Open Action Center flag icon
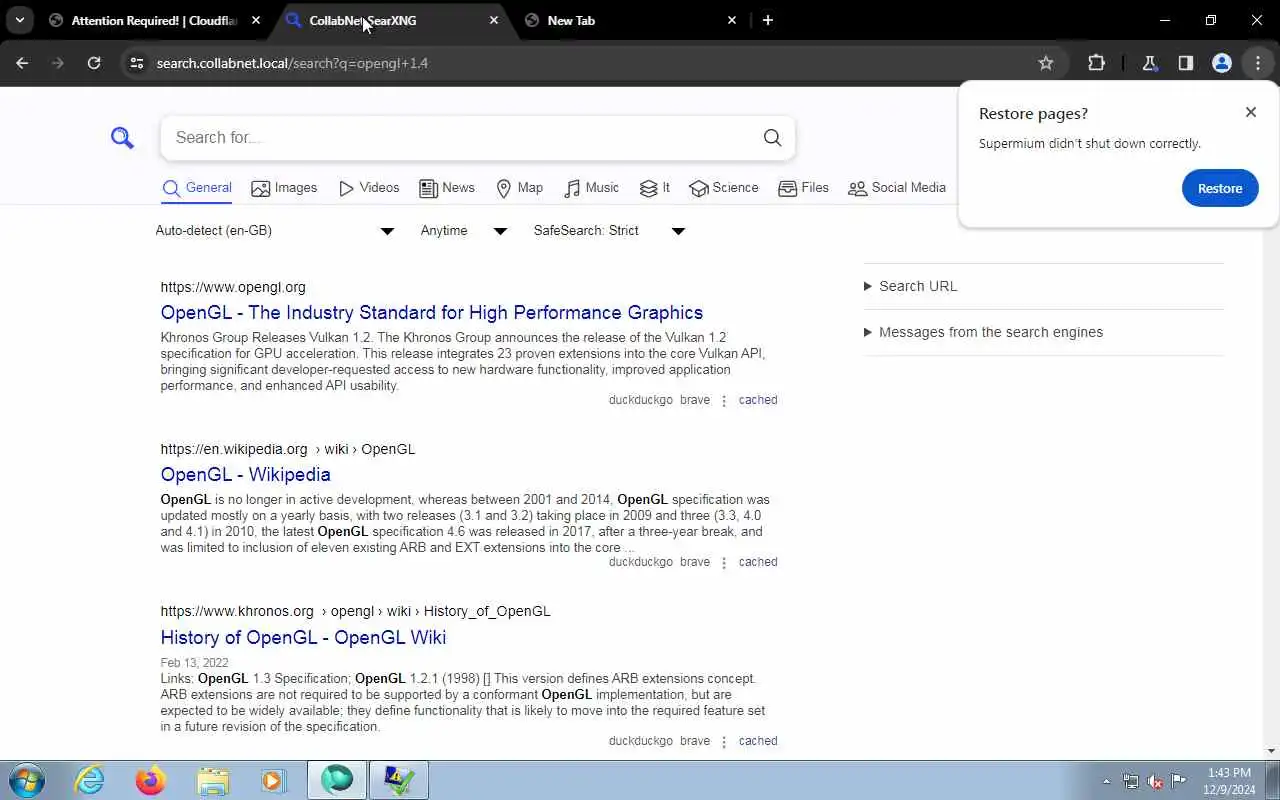Screen dimensions: 1280x800 coord(1179,781)
